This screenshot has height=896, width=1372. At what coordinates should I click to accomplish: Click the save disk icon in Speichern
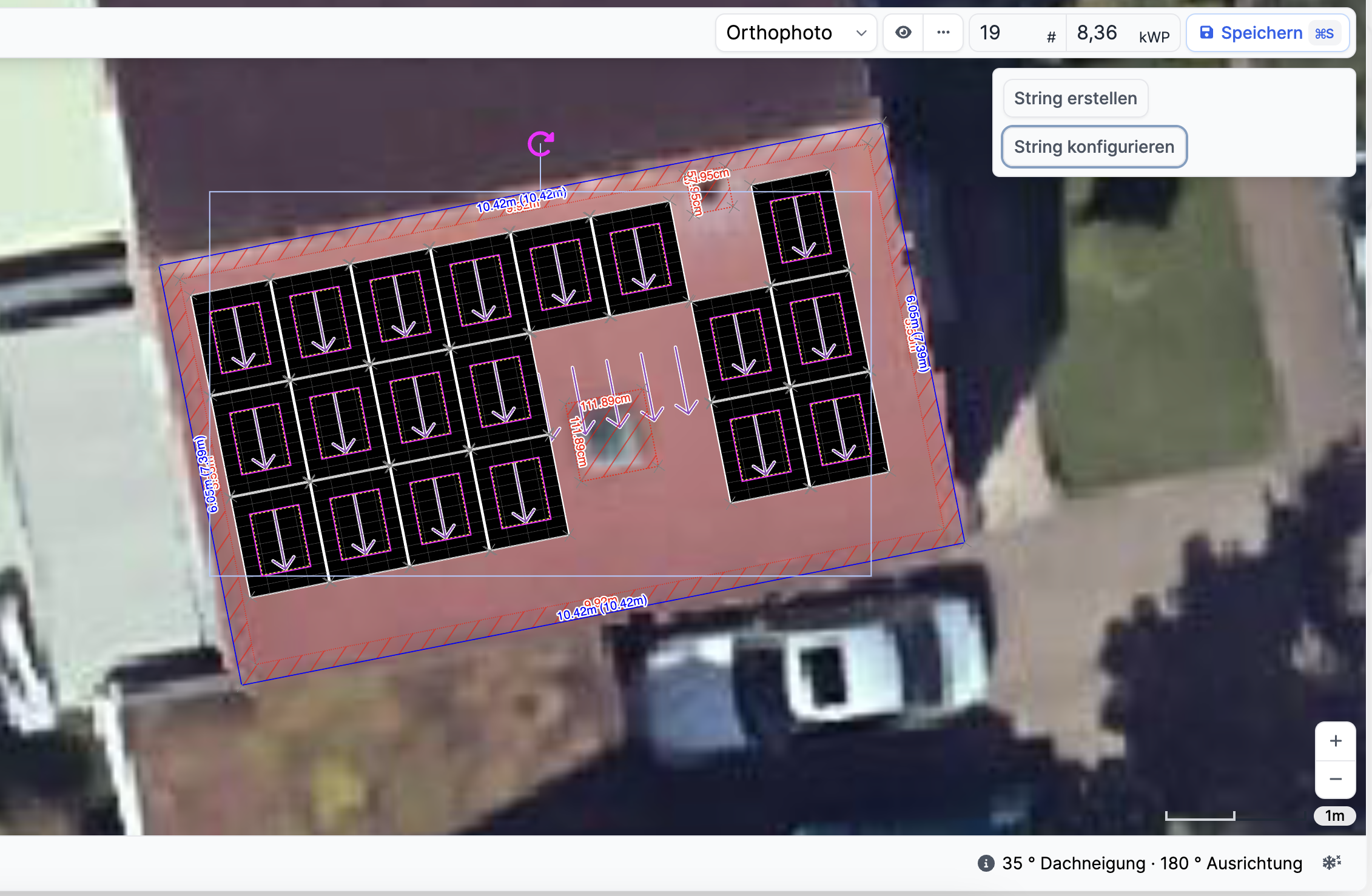pos(1206,33)
